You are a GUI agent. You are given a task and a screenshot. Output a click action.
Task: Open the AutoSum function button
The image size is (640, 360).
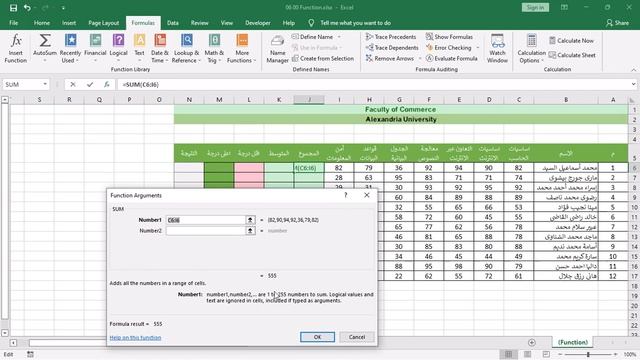tap(44, 48)
